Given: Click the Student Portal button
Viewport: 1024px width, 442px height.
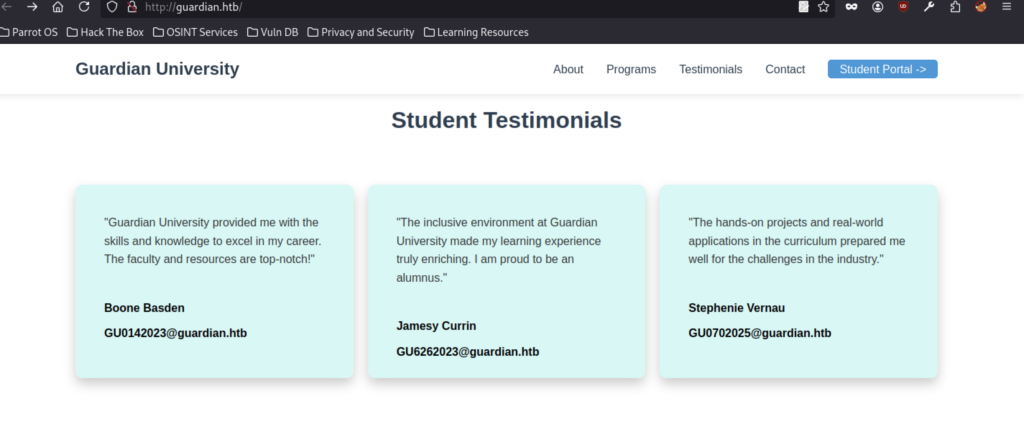Looking at the screenshot, I should point(882,69).
